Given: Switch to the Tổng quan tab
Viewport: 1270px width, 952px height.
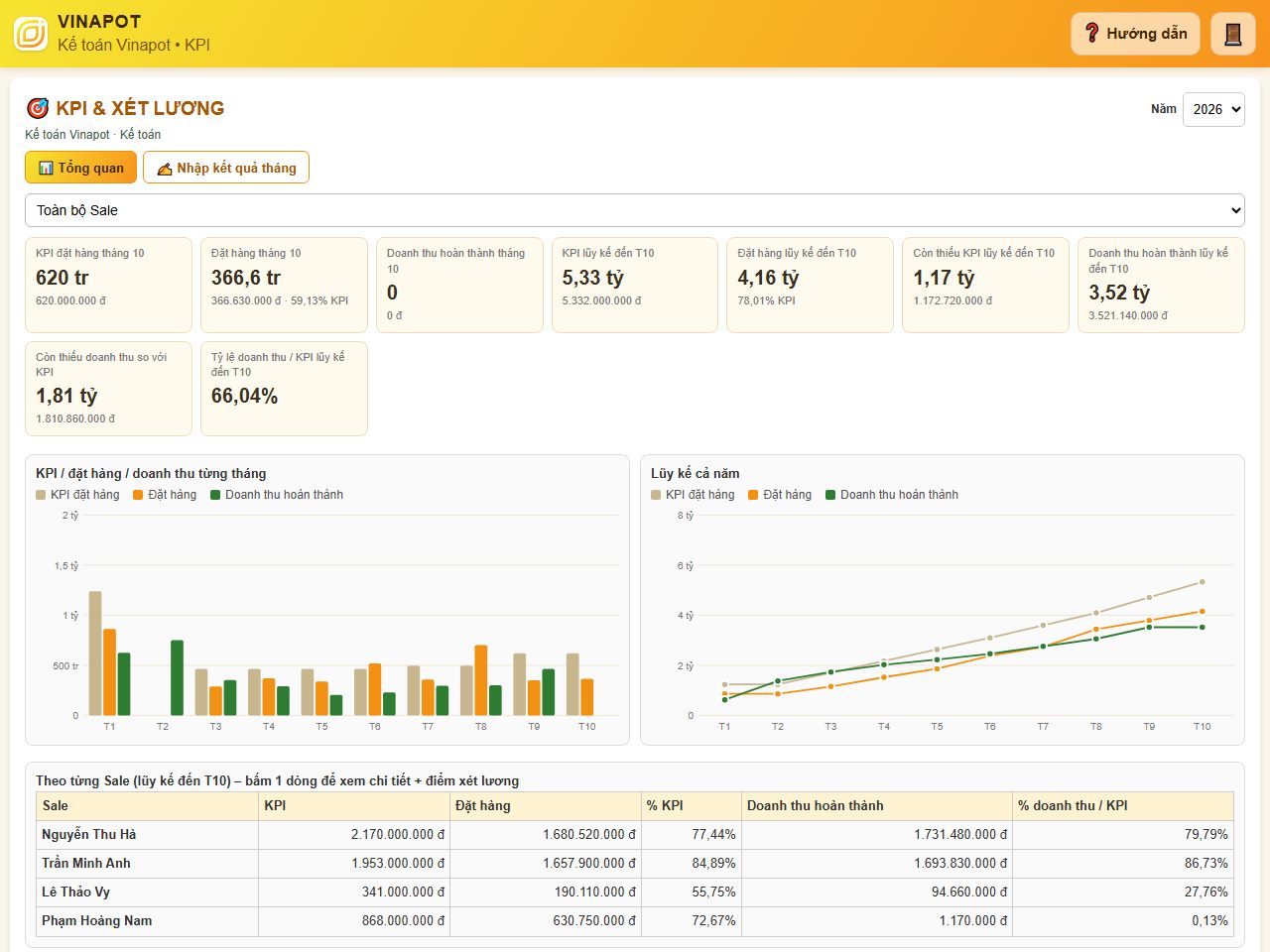Looking at the screenshot, I should click(x=80, y=168).
